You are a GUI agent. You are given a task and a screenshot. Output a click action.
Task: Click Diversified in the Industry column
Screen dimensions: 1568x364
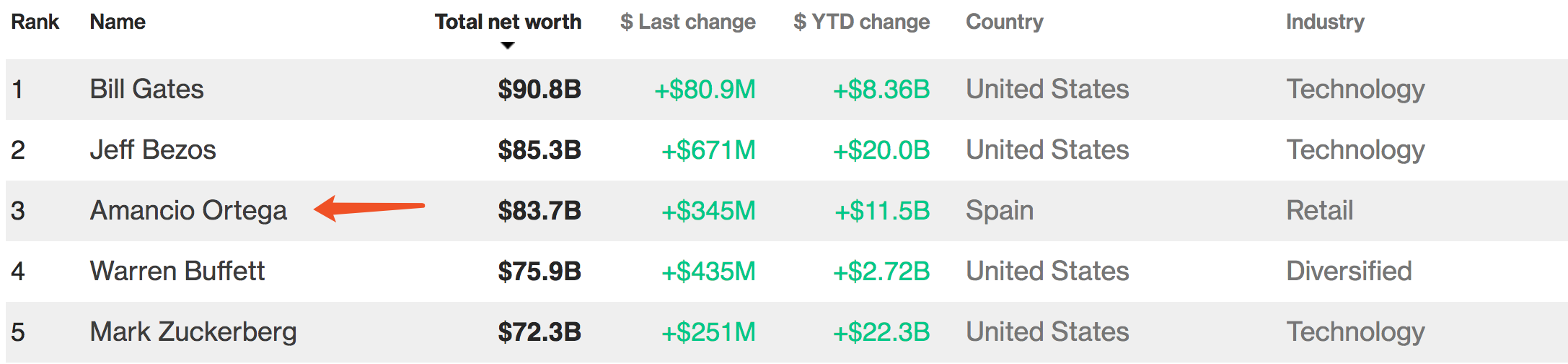click(x=1349, y=271)
